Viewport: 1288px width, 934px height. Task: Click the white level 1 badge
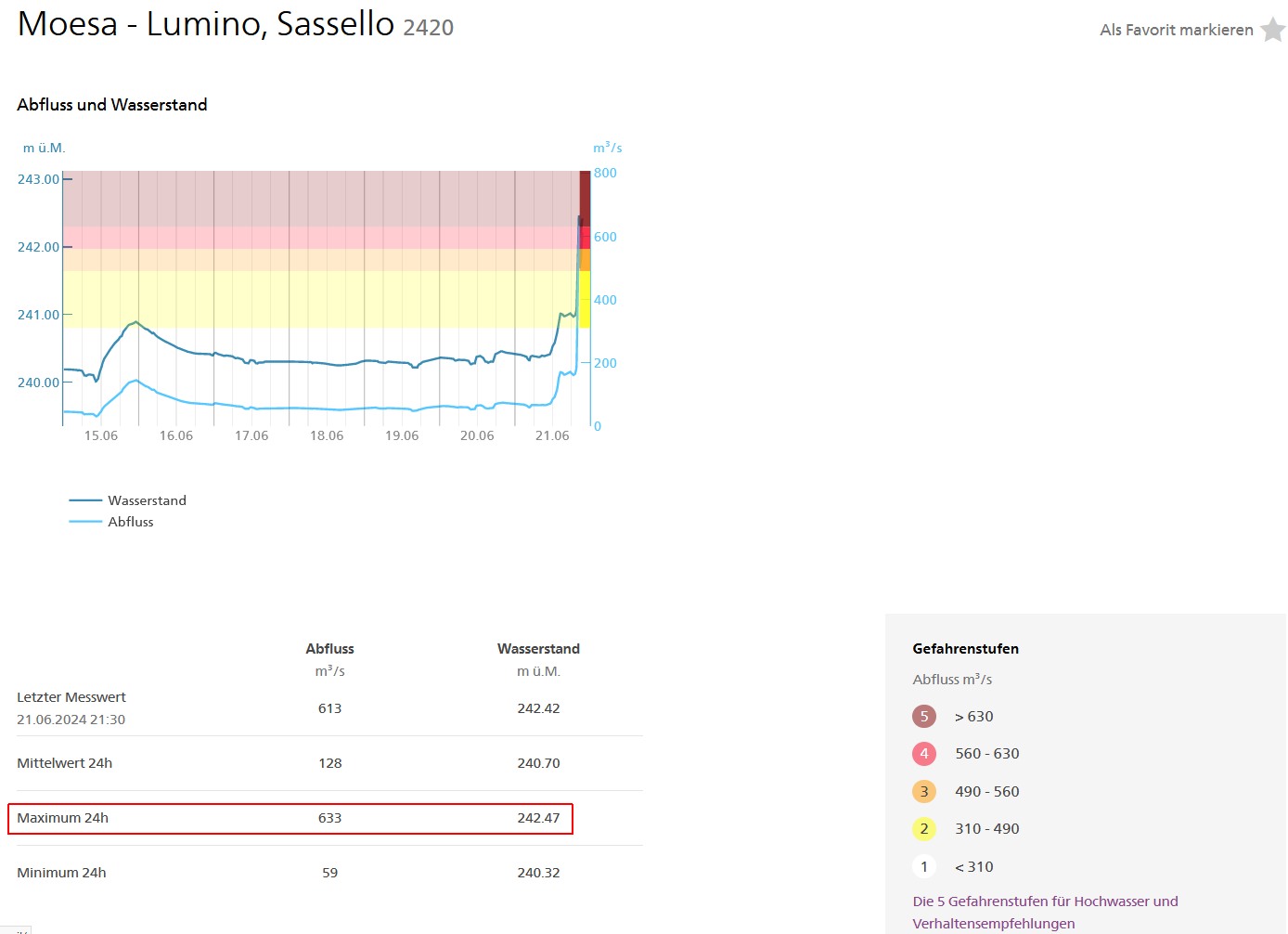tap(923, 867)
